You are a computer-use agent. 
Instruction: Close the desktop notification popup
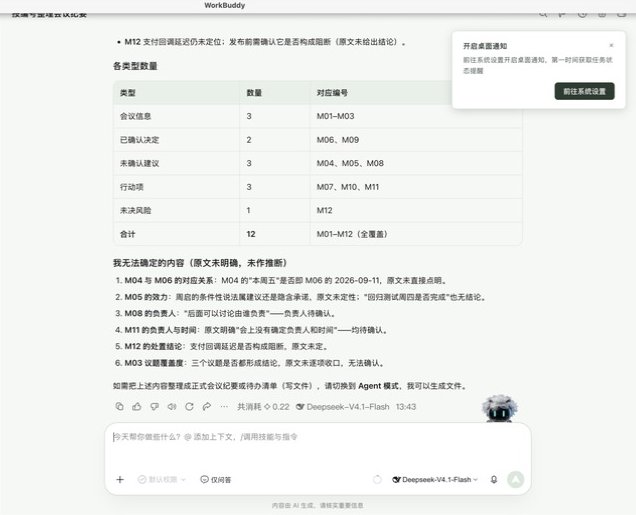pyautogui.click(x=611, y=45)
